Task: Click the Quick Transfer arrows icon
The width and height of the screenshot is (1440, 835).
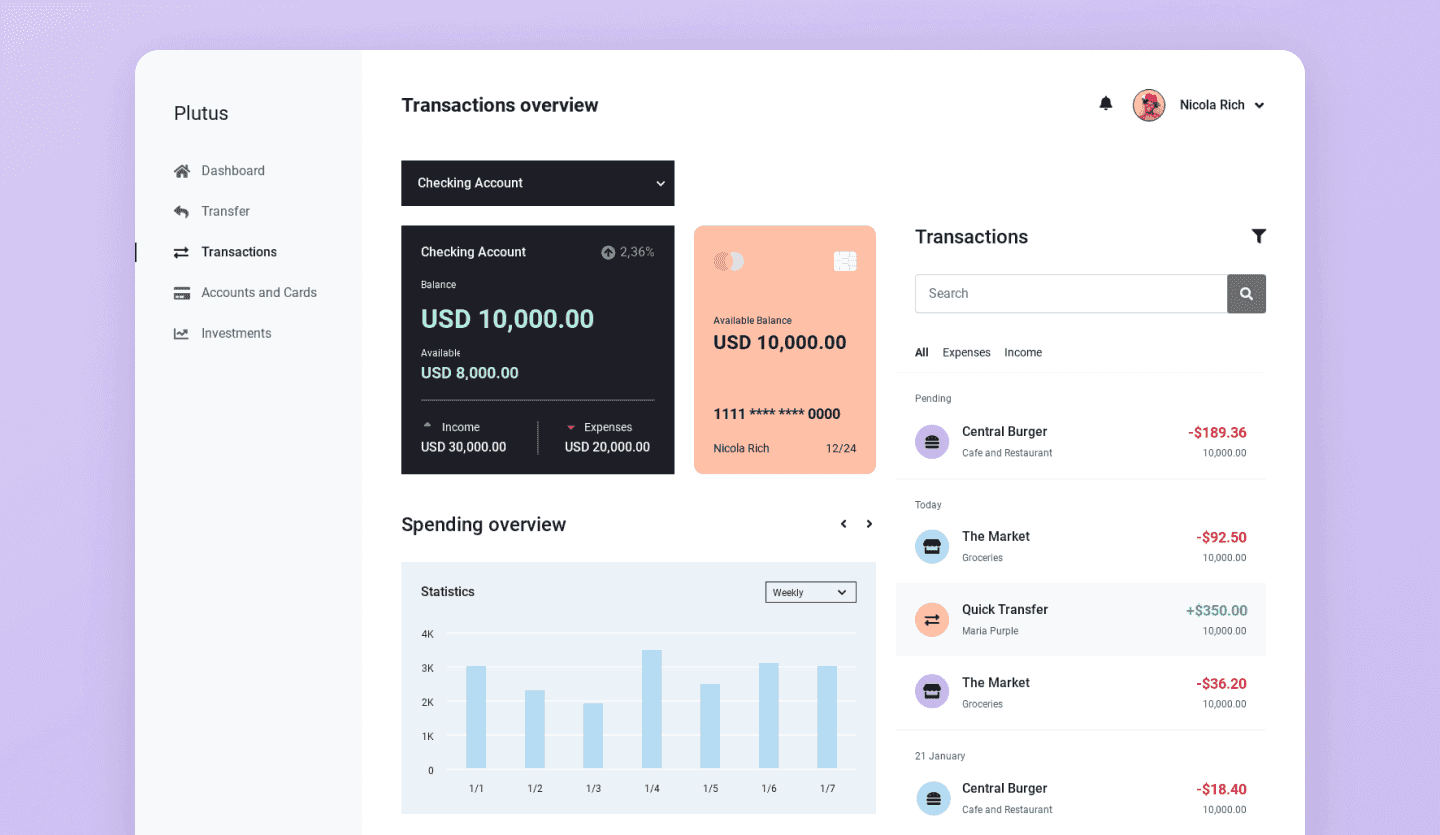Action: click(x=932, y=620)
